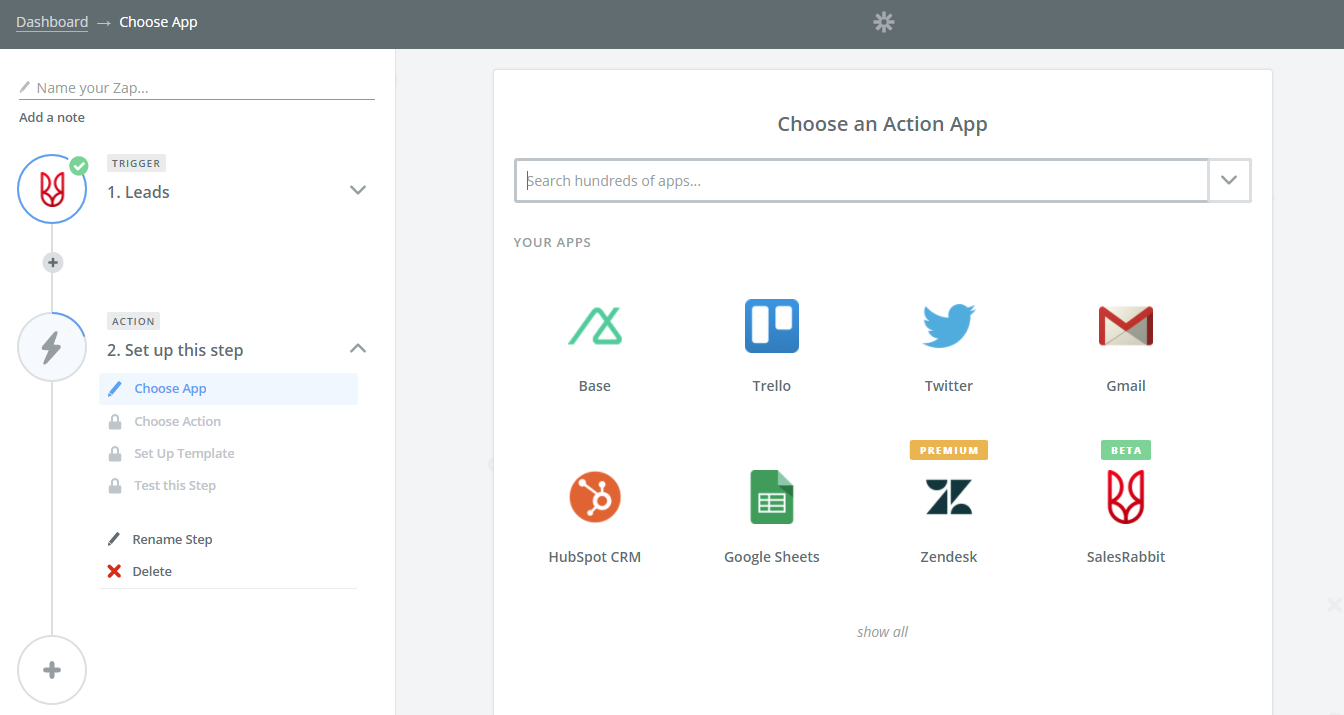Click the Zapier logo in header
1344x715 pixels.
click(884, 22)
